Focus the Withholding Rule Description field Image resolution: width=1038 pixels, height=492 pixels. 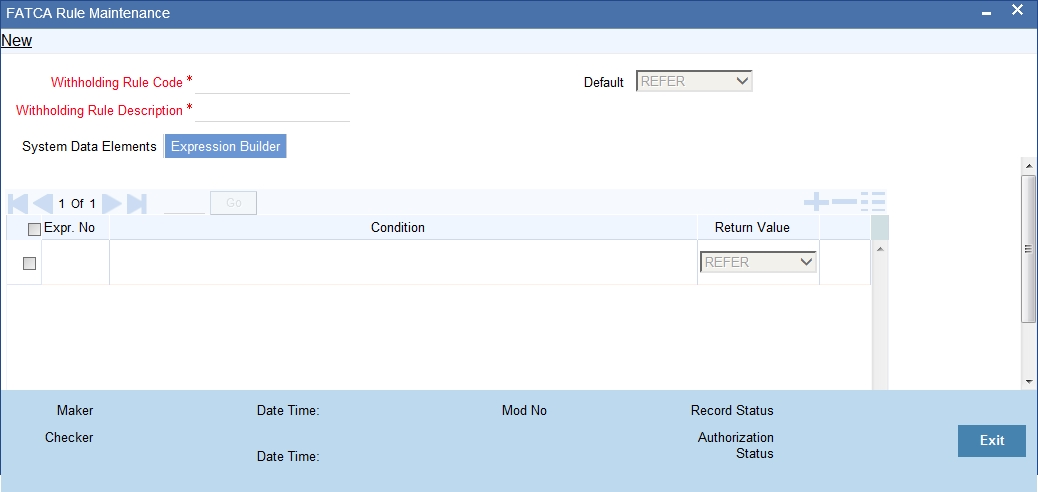tap(272, 110)
